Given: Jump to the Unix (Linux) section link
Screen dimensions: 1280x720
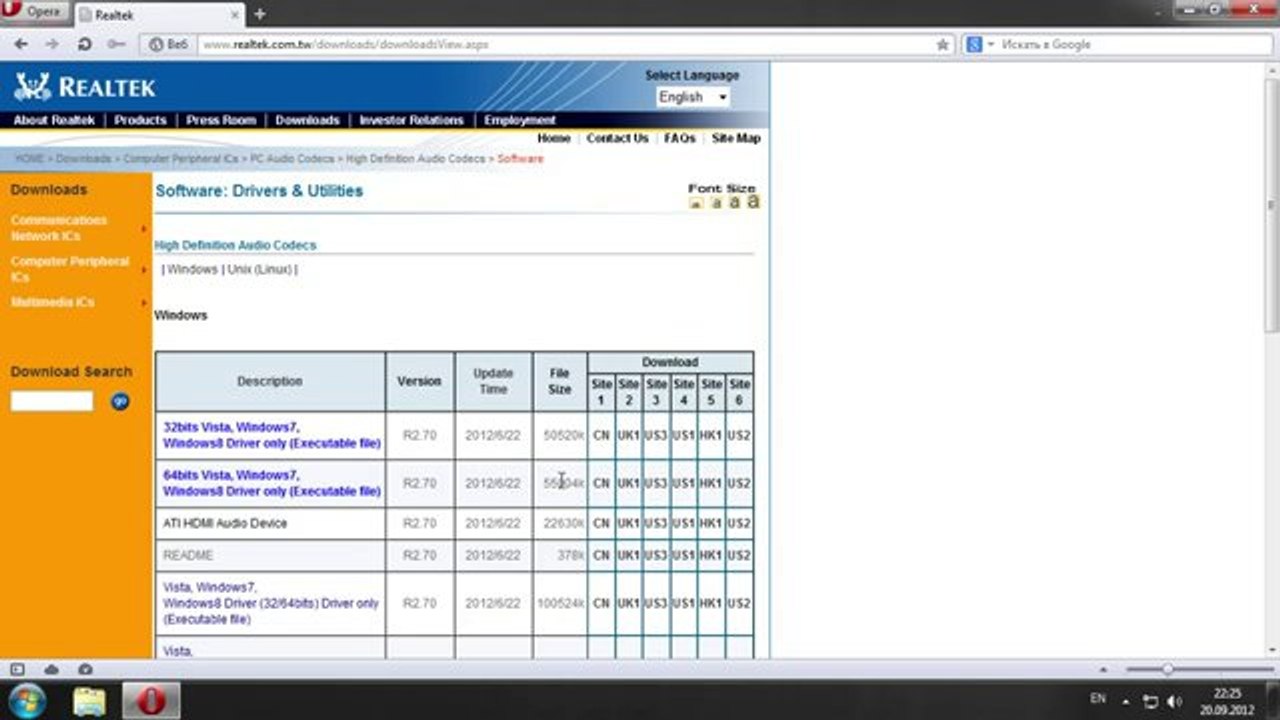Looking at the screenshot, I should coord(260,270).
